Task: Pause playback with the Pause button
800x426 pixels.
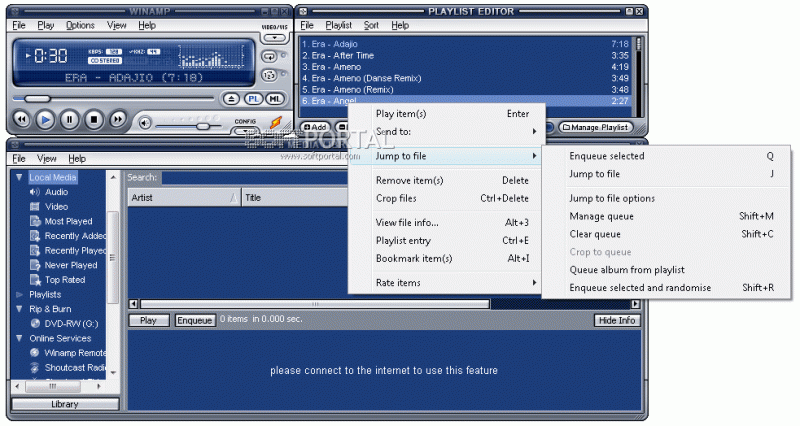Action: tap(69, 120)
